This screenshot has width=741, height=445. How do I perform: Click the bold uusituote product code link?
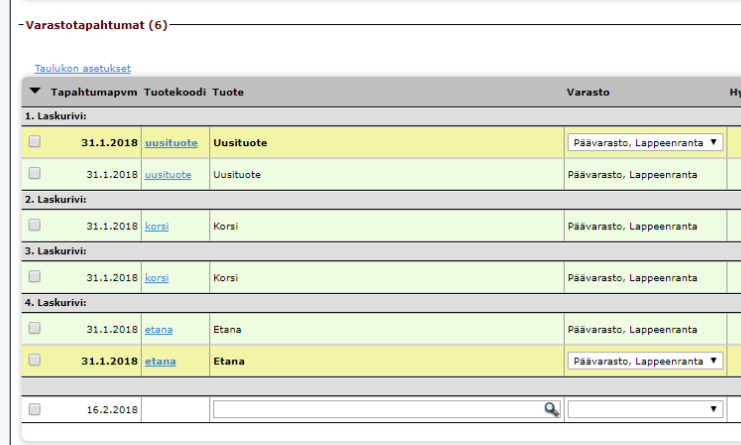pos(171,143)
